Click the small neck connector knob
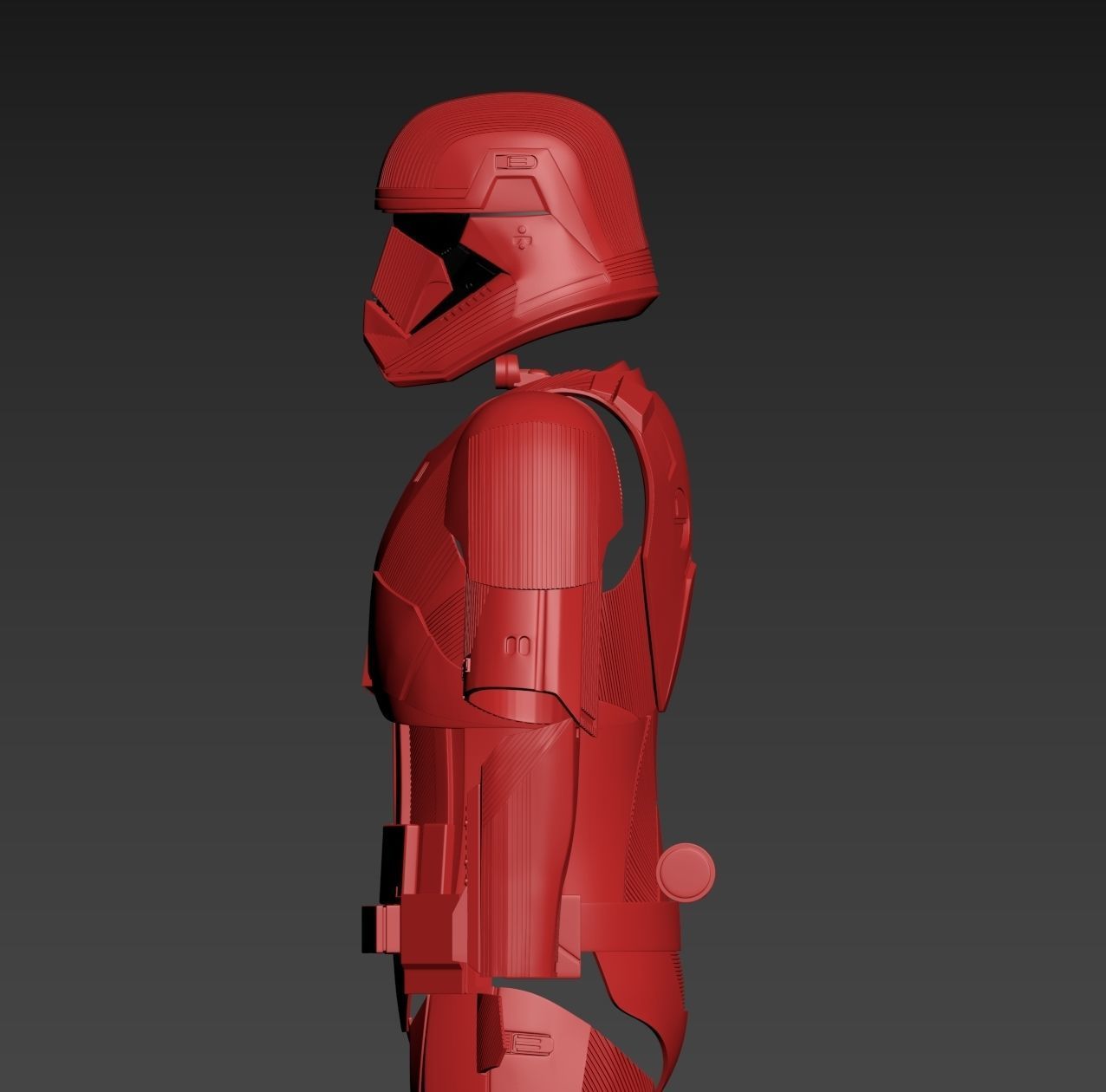Viewport: 1106px width, 1092px height. pos(507,370)
